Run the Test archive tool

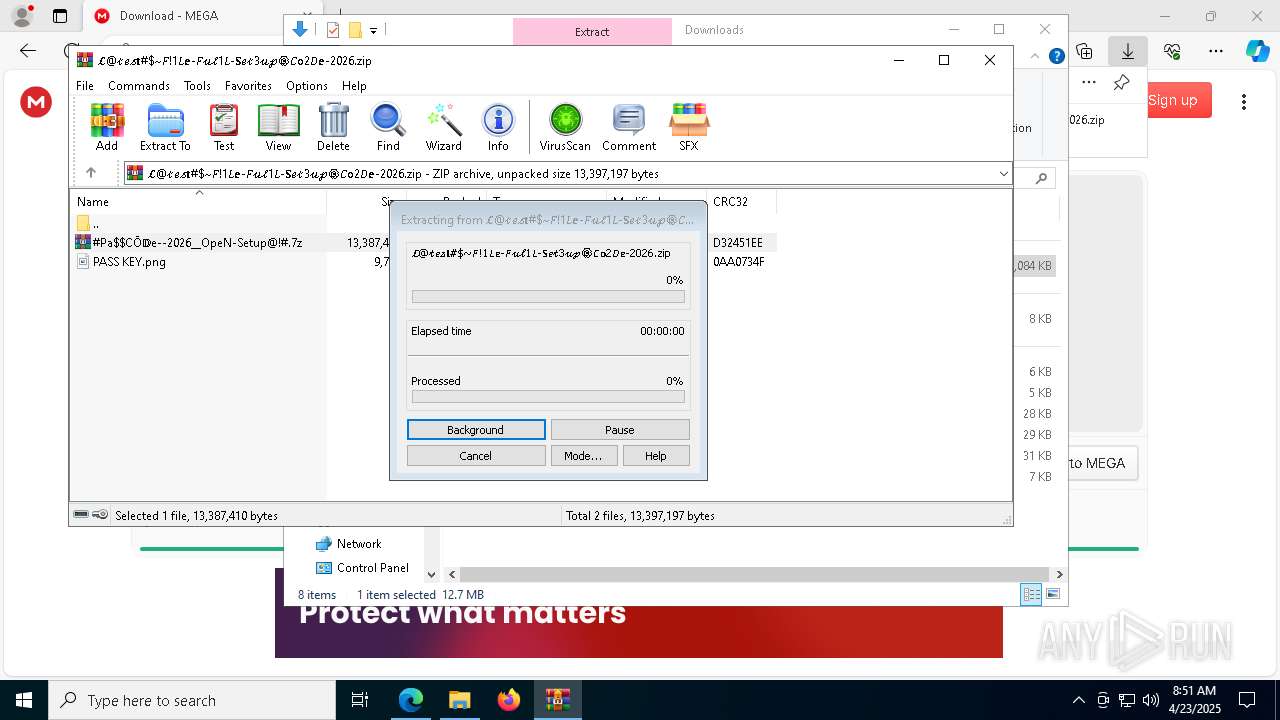point(224,127)
